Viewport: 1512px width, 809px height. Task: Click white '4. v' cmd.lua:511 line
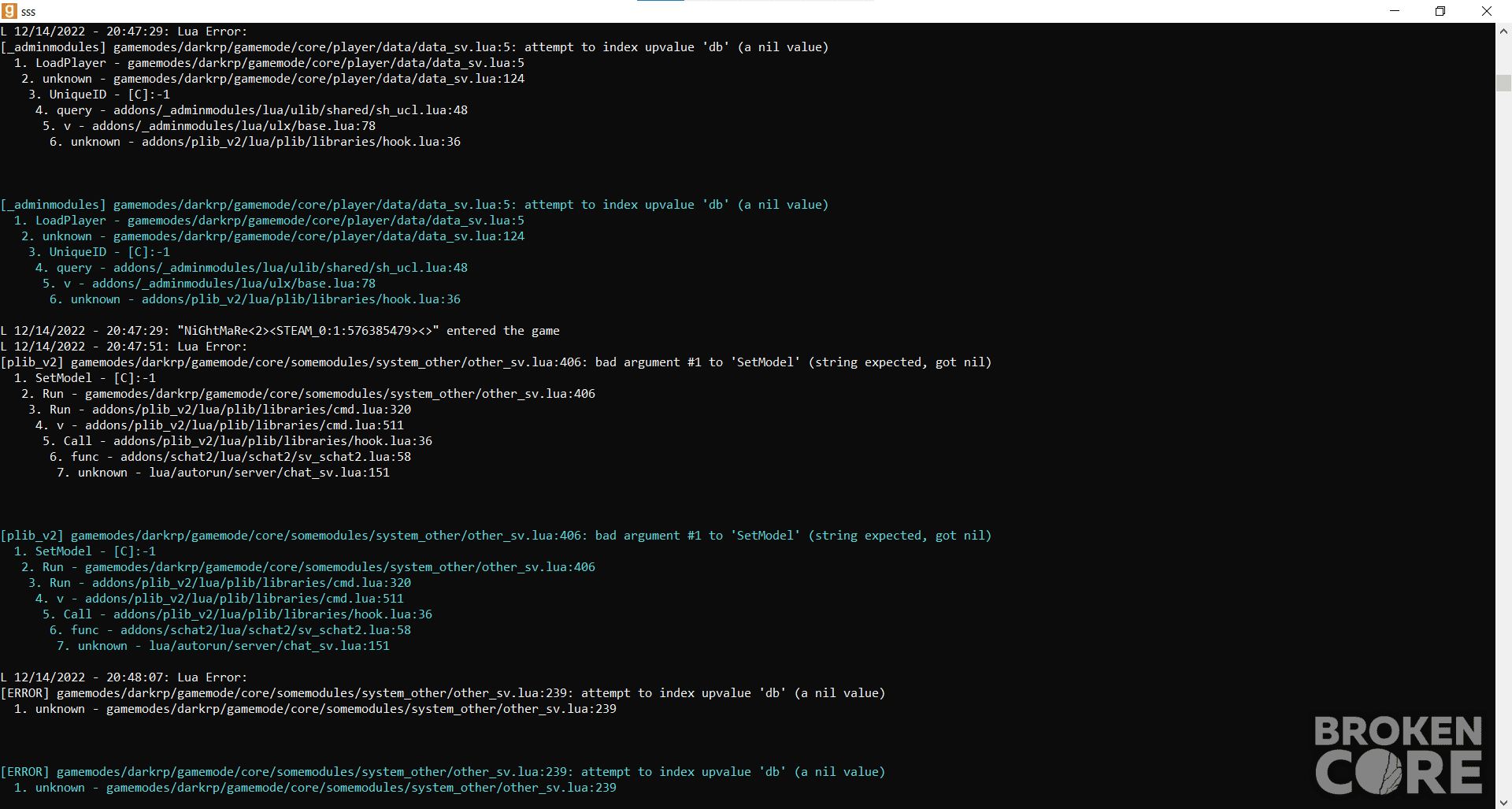[220, 425]
